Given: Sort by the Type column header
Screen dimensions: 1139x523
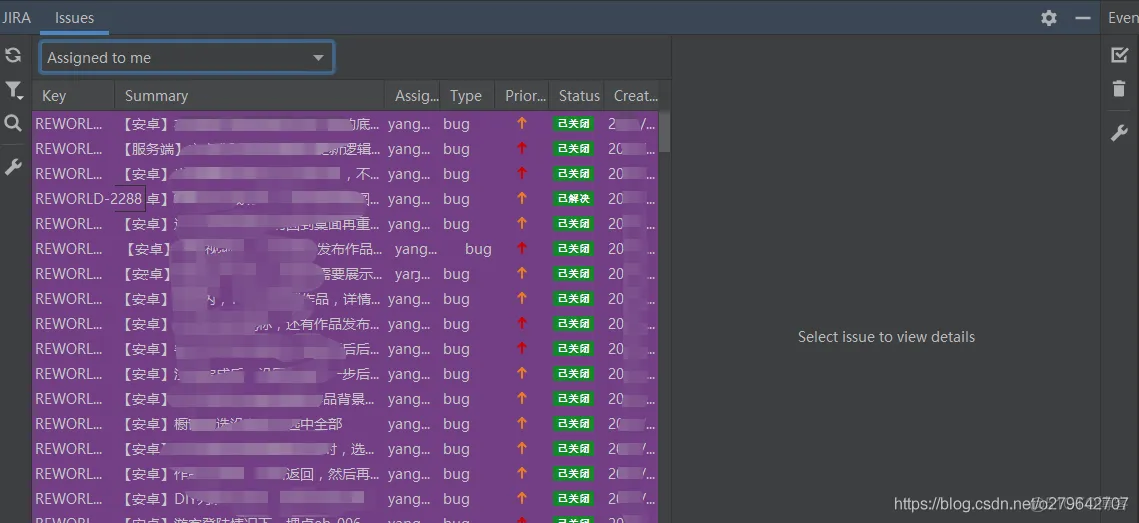Looking at the screenshot, I should (x=465, y=96).
